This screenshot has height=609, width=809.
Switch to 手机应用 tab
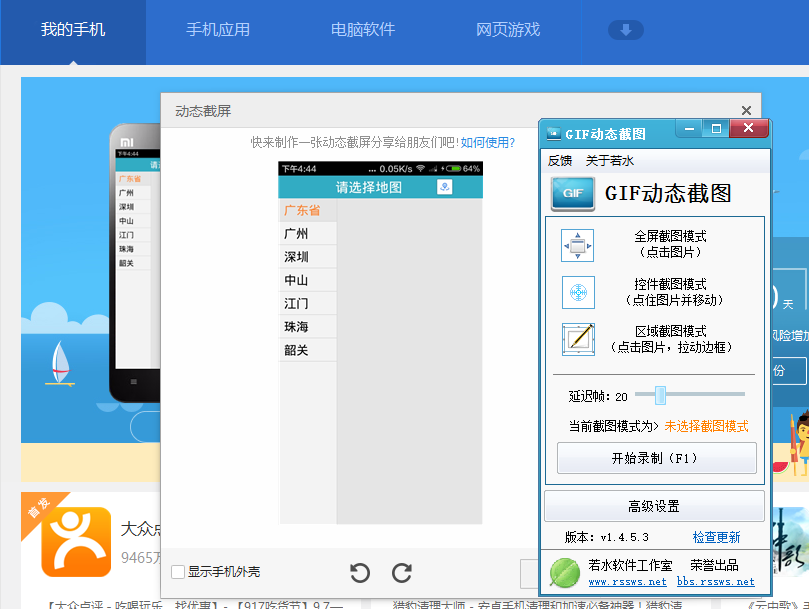[x=218, y=29]
